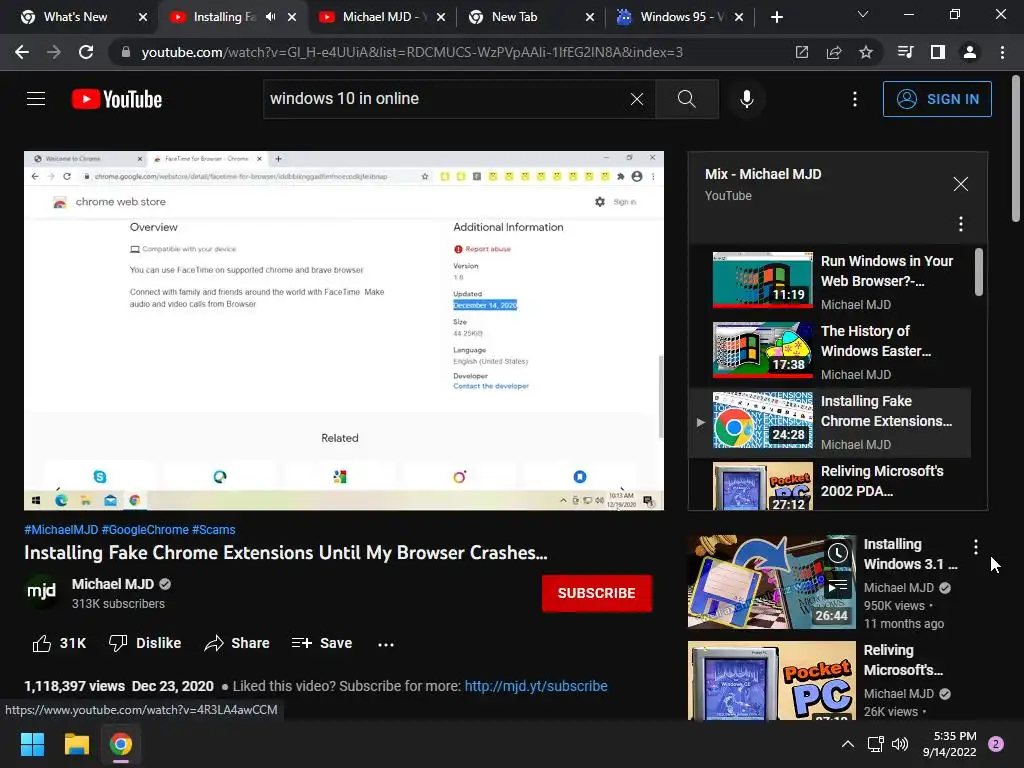Show hidden system tray icons chevron
The image size is (1024, 768).
click(x=848, y=744)
